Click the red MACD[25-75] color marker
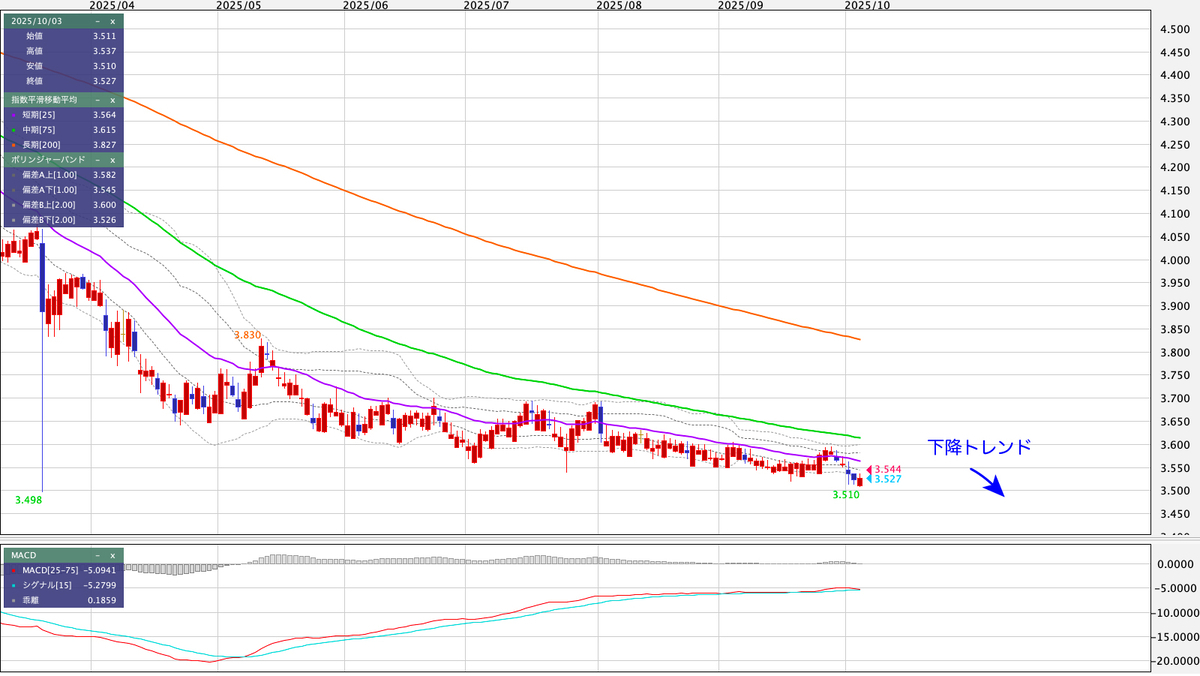 [12, 570]
